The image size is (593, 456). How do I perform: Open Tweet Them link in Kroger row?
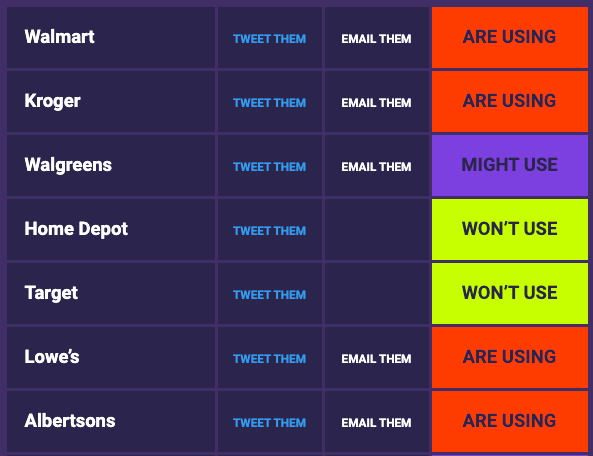click(269, 102)
